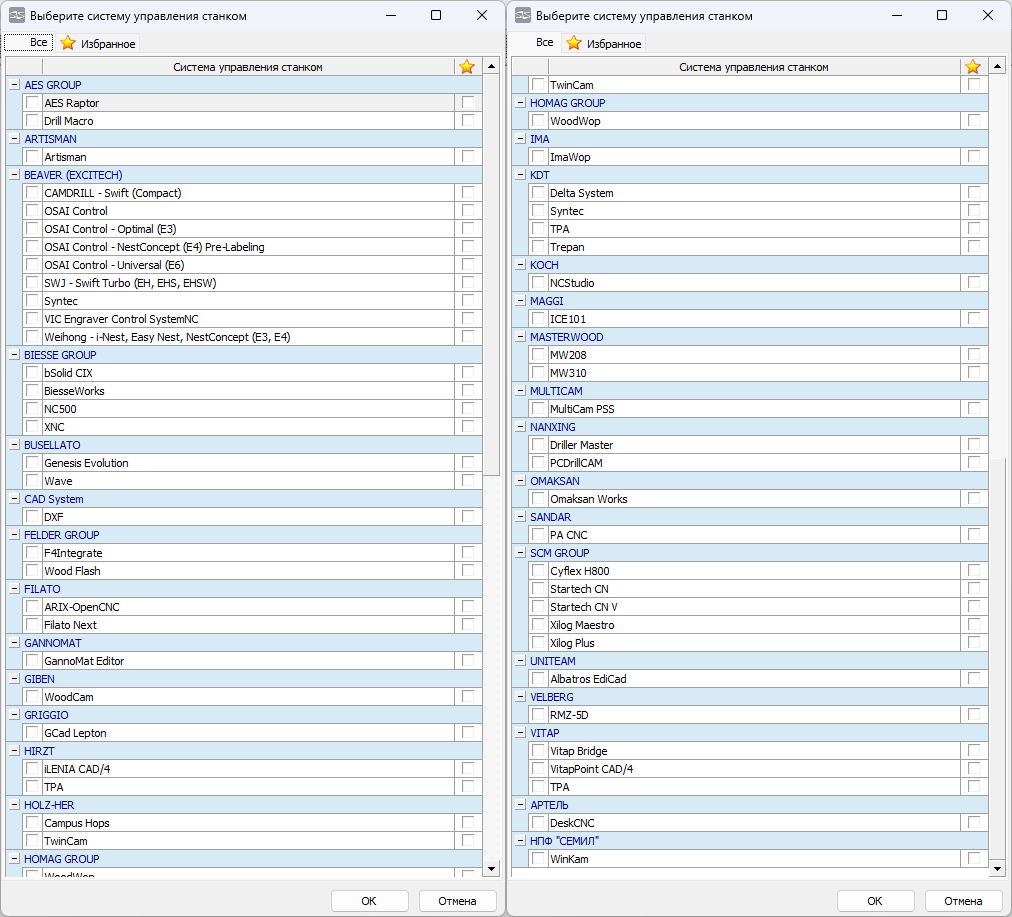Tick the Xilog Maestro checkbox
1012x917 pixels.
pyautogui.click(x=539, y=625)
